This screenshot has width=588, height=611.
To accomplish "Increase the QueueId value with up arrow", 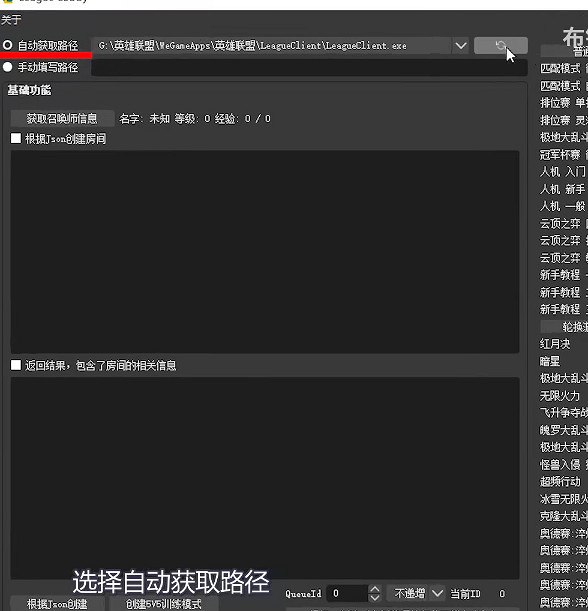I will point(374,589).
